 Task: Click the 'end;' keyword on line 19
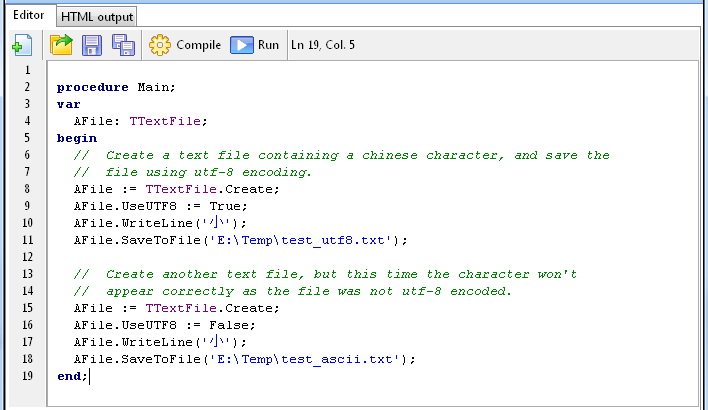[72, 376]
